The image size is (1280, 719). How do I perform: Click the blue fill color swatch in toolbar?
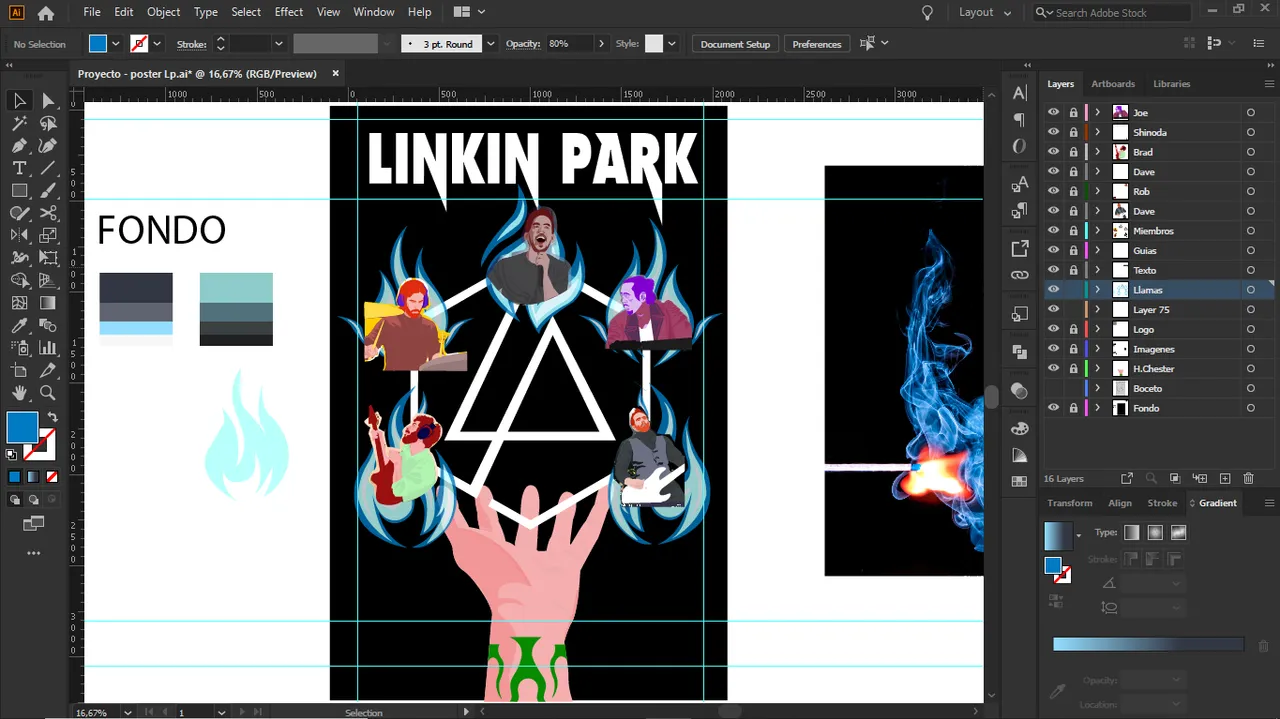tap(22, 428)
